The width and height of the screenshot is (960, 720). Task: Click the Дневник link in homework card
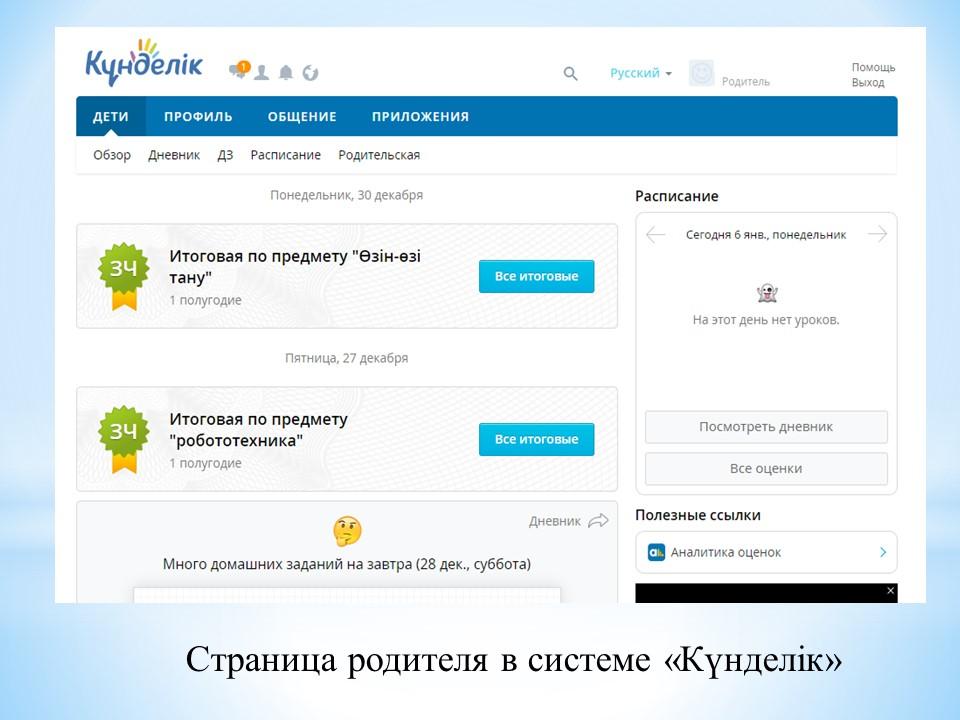pyautogui.click(x=555, y=521)
